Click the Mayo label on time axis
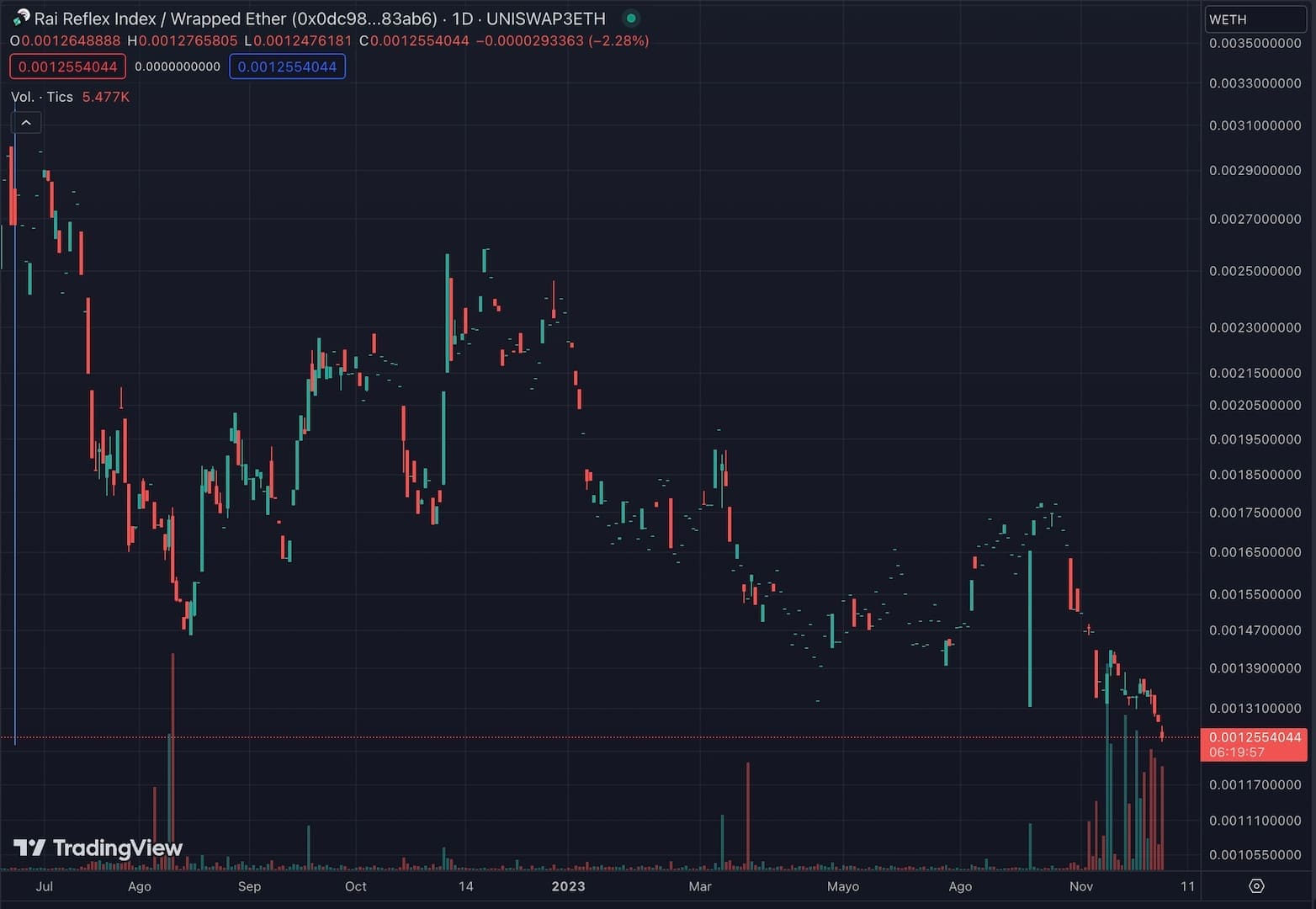This screenshot has width=1316, height=909. coord(843,886)
